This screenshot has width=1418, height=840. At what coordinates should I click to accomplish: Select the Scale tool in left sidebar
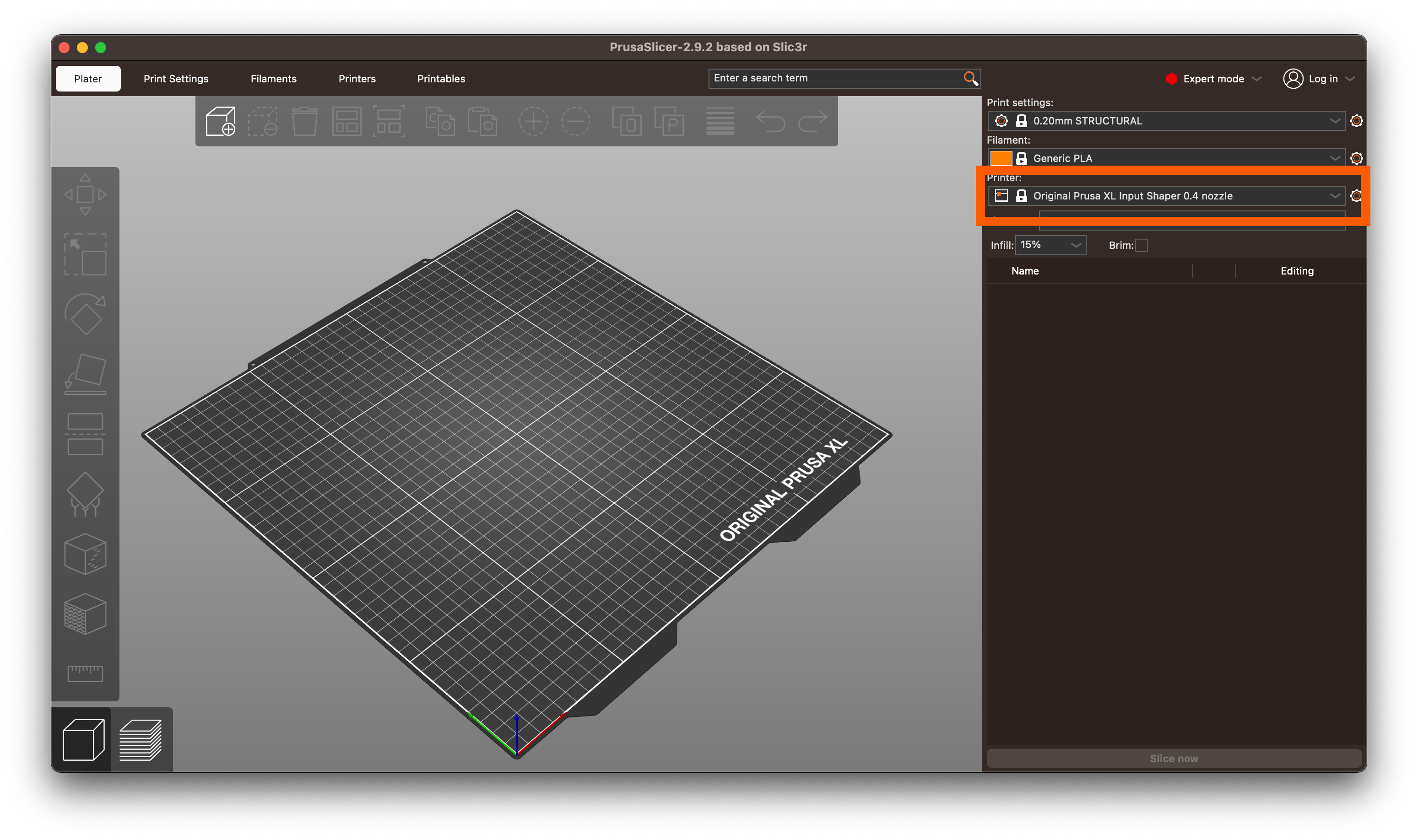click(85, 255)
